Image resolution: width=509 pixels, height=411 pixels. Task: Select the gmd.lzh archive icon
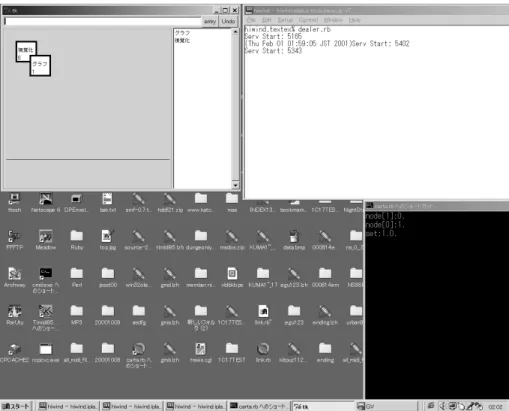coord(170,277)
